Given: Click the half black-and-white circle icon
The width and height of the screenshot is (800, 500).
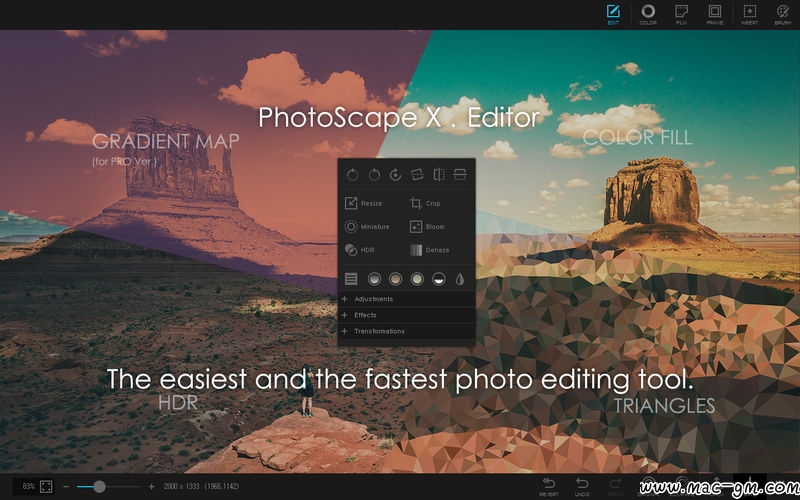Looking at the screenshot, I should (439, 279).
